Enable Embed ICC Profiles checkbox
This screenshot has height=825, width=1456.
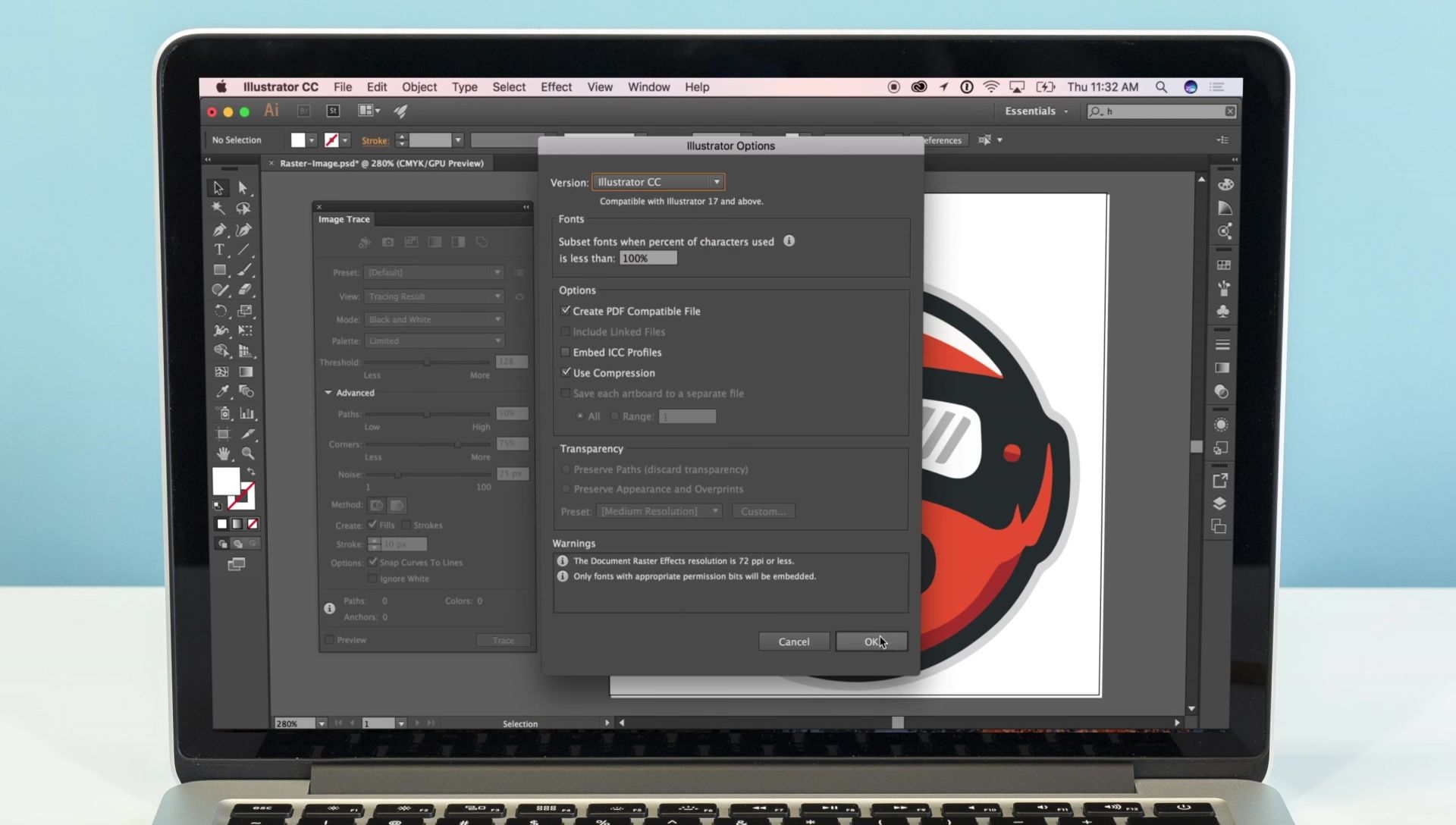pyautogui.click(x=565, y=352)
